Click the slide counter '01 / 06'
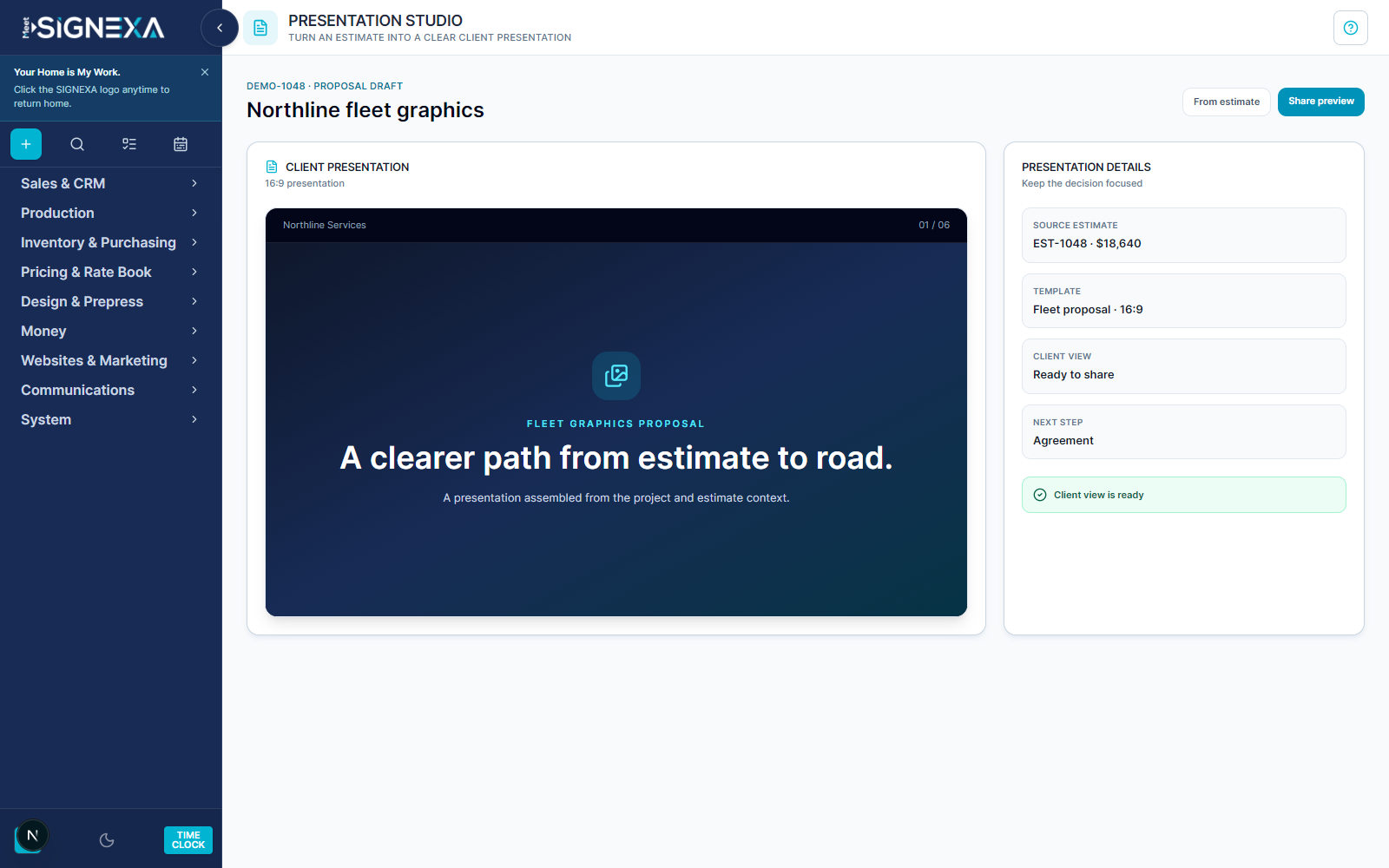The image size is (1389, 868). click(934, 225)
